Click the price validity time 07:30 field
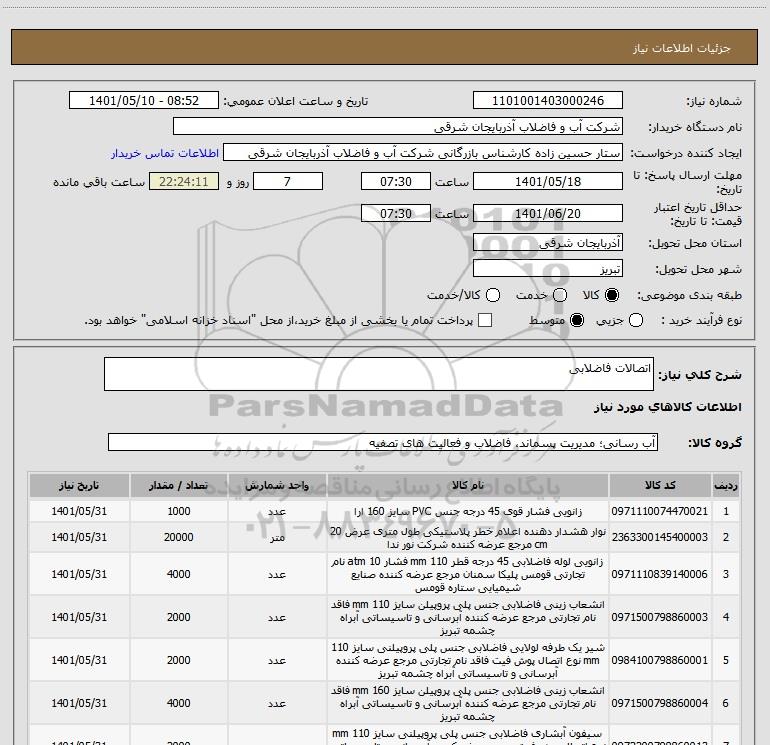 396,214
